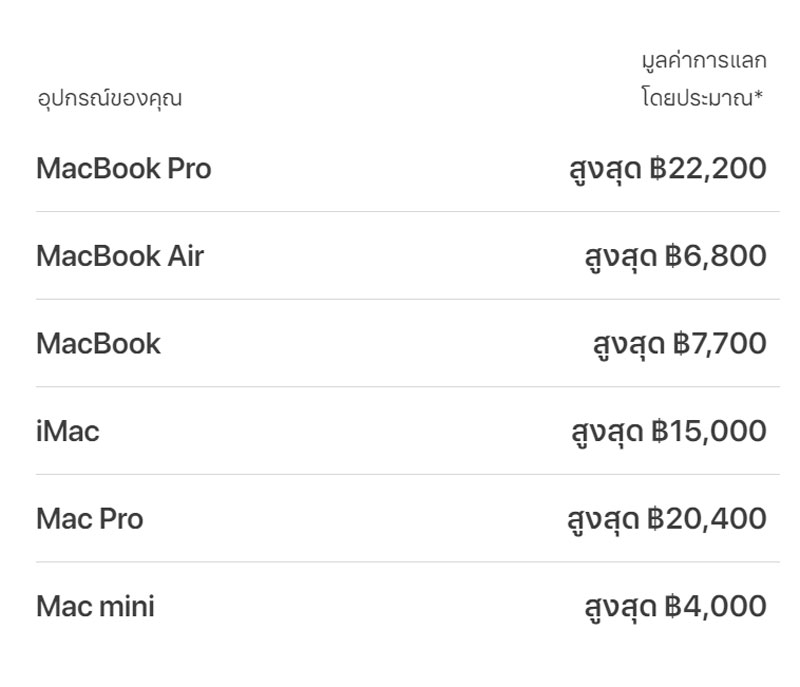
Task: Click the plain MacBook device label
Action: tap(98, 344)
